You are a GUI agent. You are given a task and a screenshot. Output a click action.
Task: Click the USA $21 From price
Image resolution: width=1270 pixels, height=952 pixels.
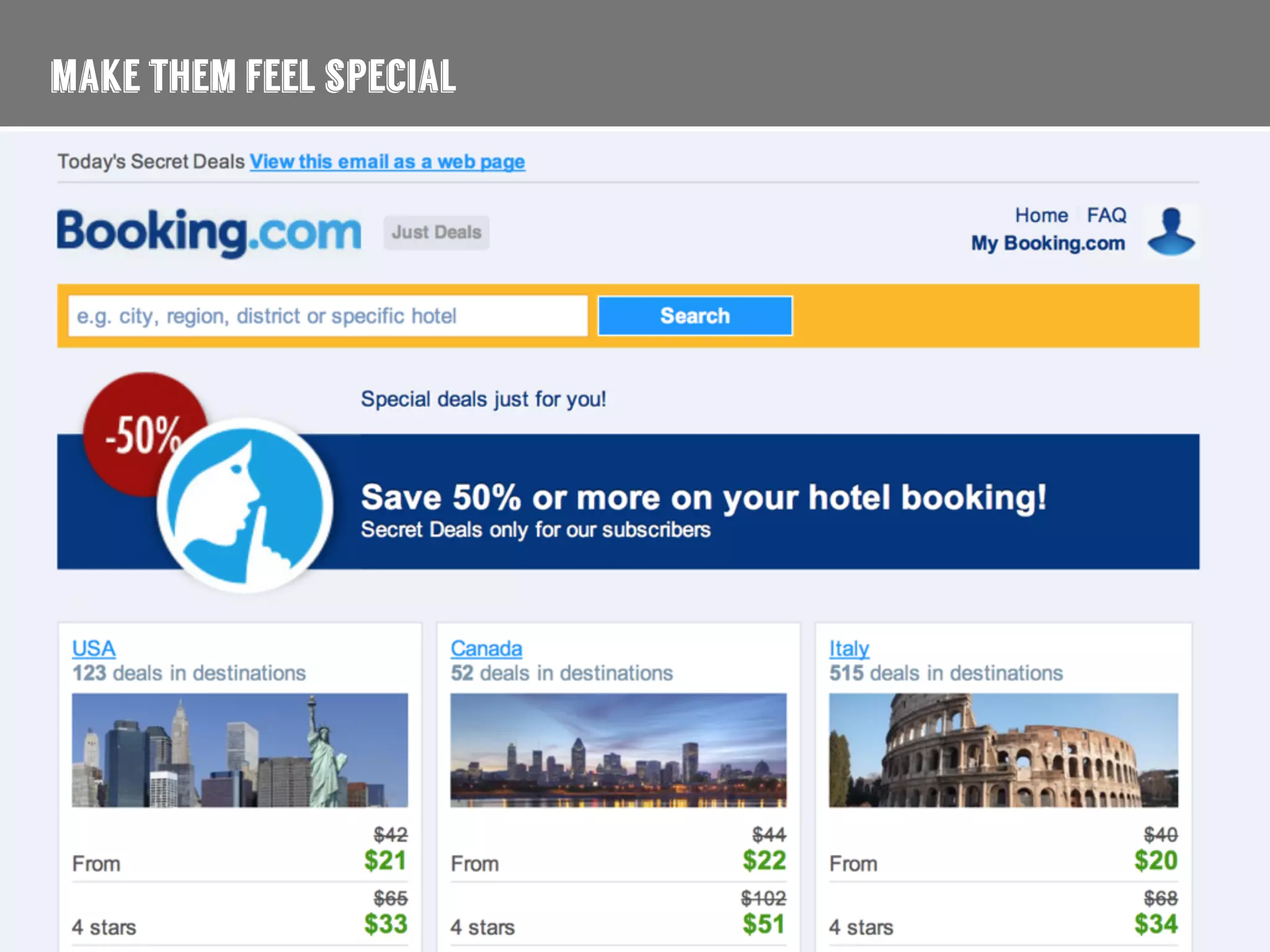[x=385, y=860]
